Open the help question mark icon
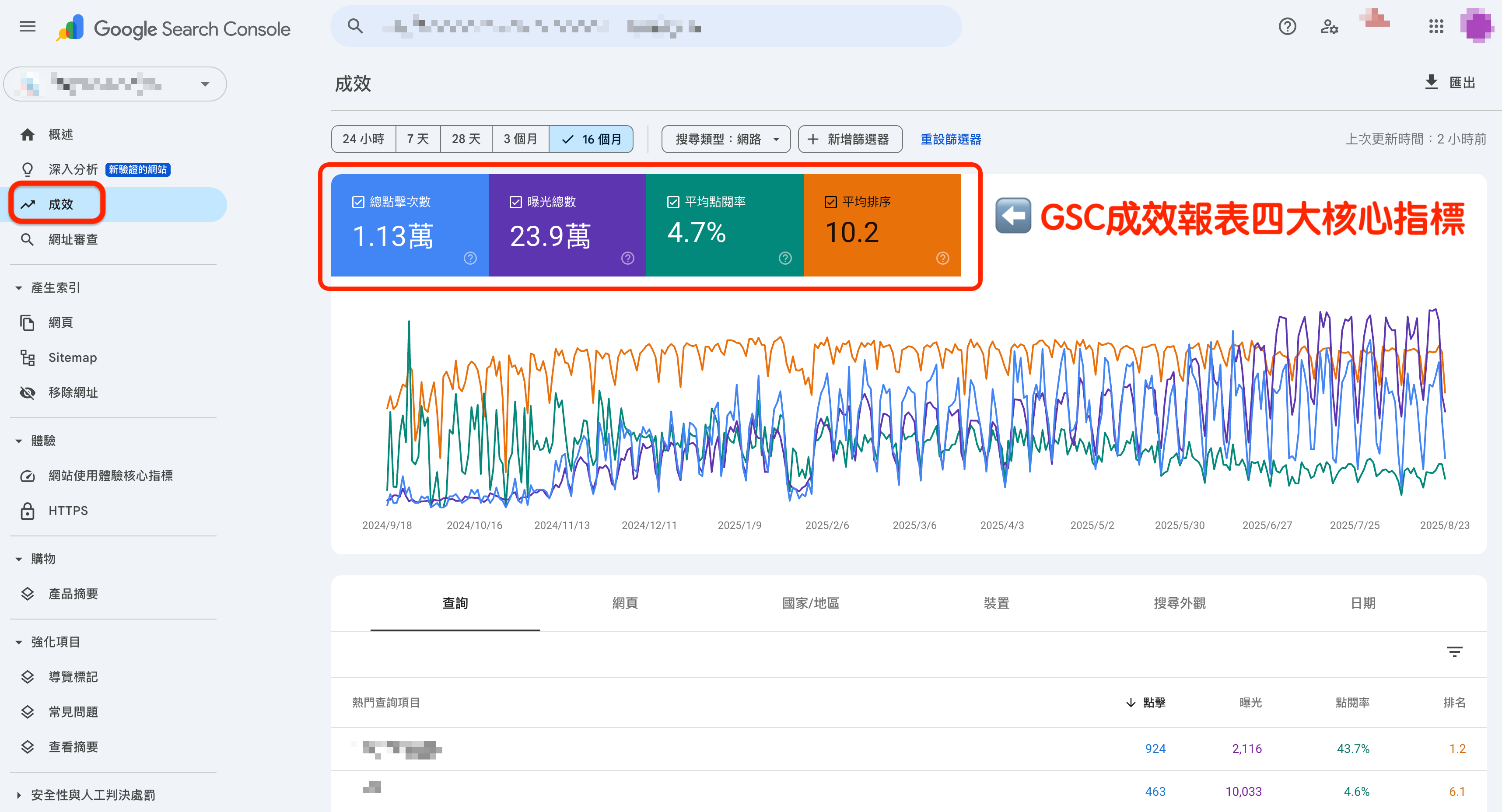 (x=1287, y=27)
